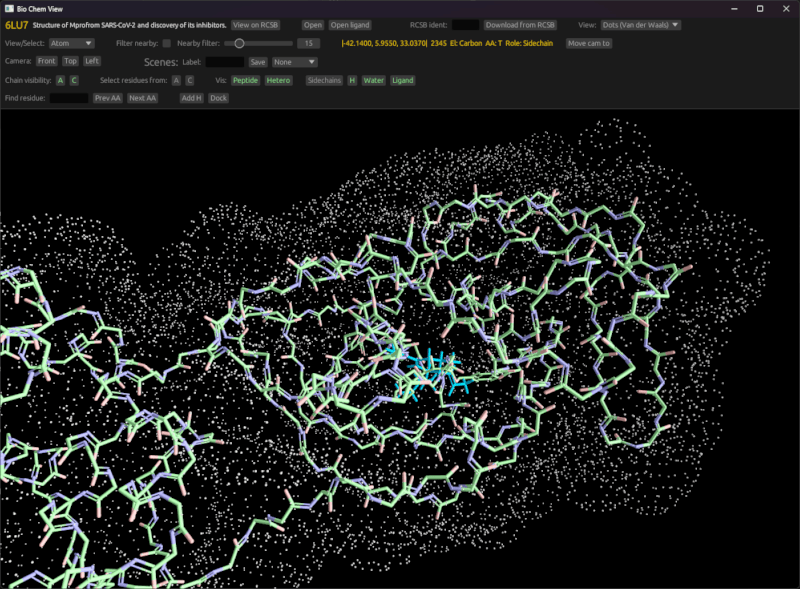Switch to the Left camera view
This screenshot has width=800, height=589.
(91, 61)
